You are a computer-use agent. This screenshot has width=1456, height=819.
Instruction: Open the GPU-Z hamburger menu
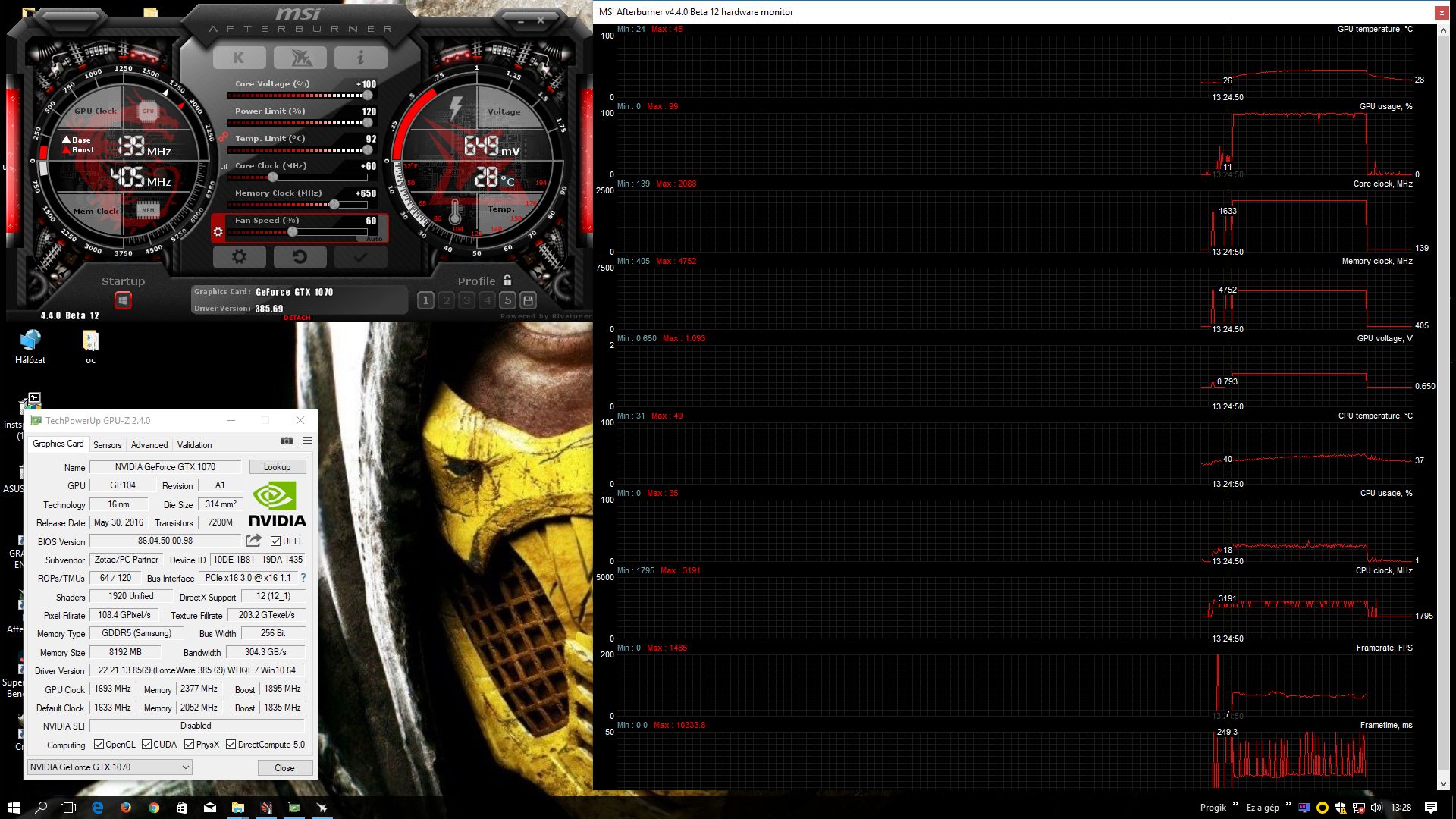pos(307,441)
